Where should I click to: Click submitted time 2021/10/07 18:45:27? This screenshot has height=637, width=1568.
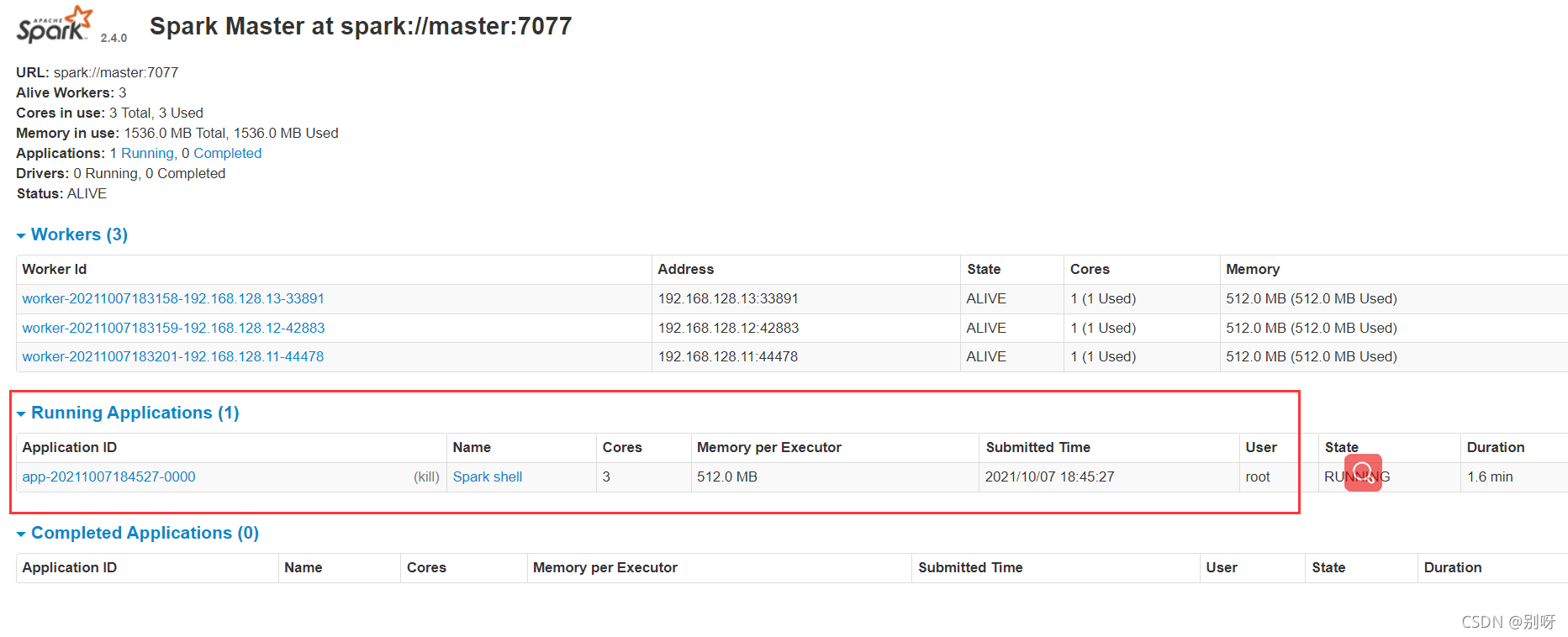(1050, 476)
